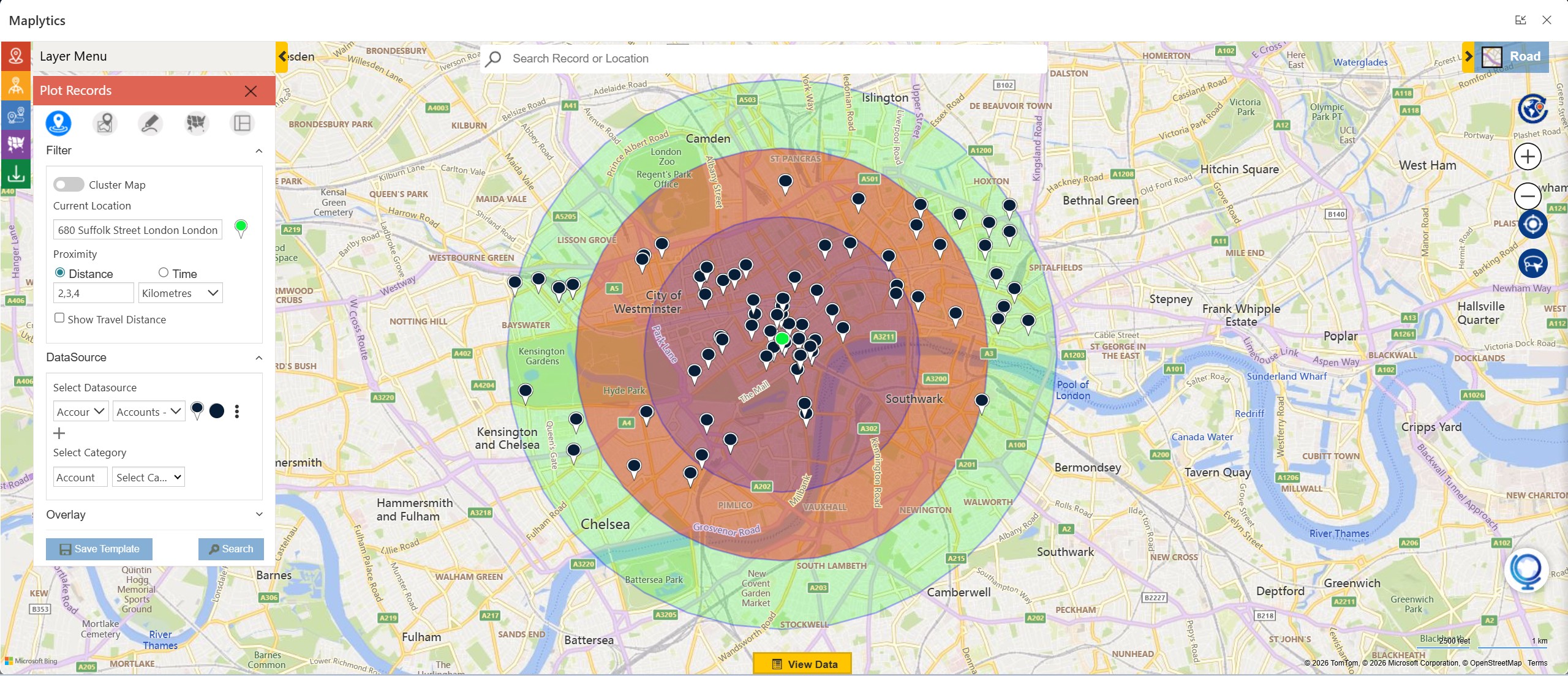The width and height of the screenshot is (1568, 676).
Task: Open the Plot Records tool in the sidebar
Action: (16, 56)
